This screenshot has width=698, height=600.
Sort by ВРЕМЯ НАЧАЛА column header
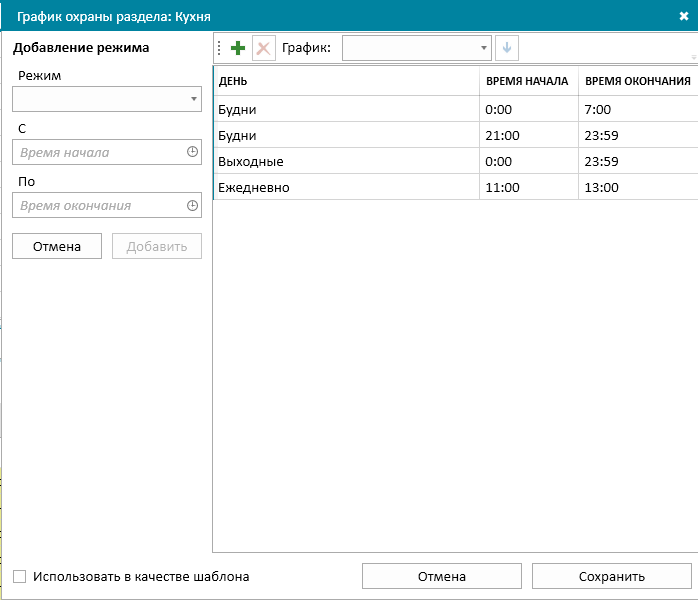529,81
